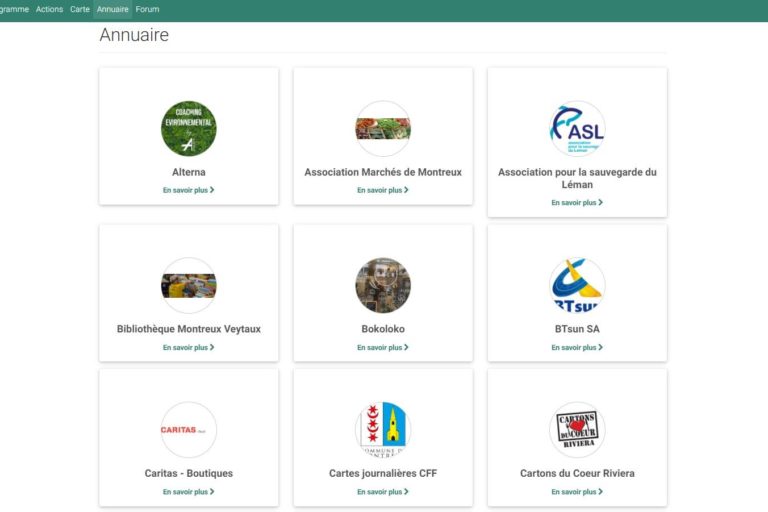
Task: Click the Bibliothèque Montreux Veytaux card title
Action: click(188, 329)
